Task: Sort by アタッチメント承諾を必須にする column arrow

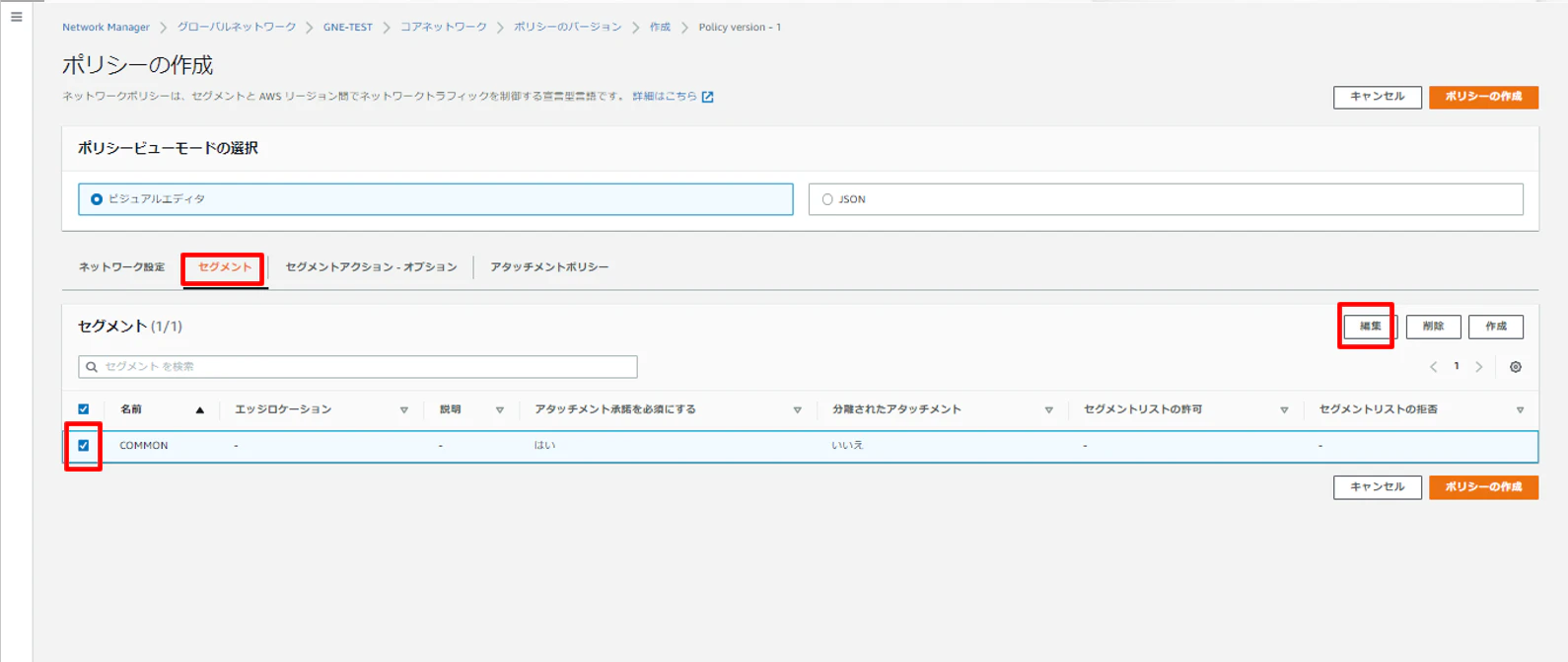Action: (x=798, y=410)
